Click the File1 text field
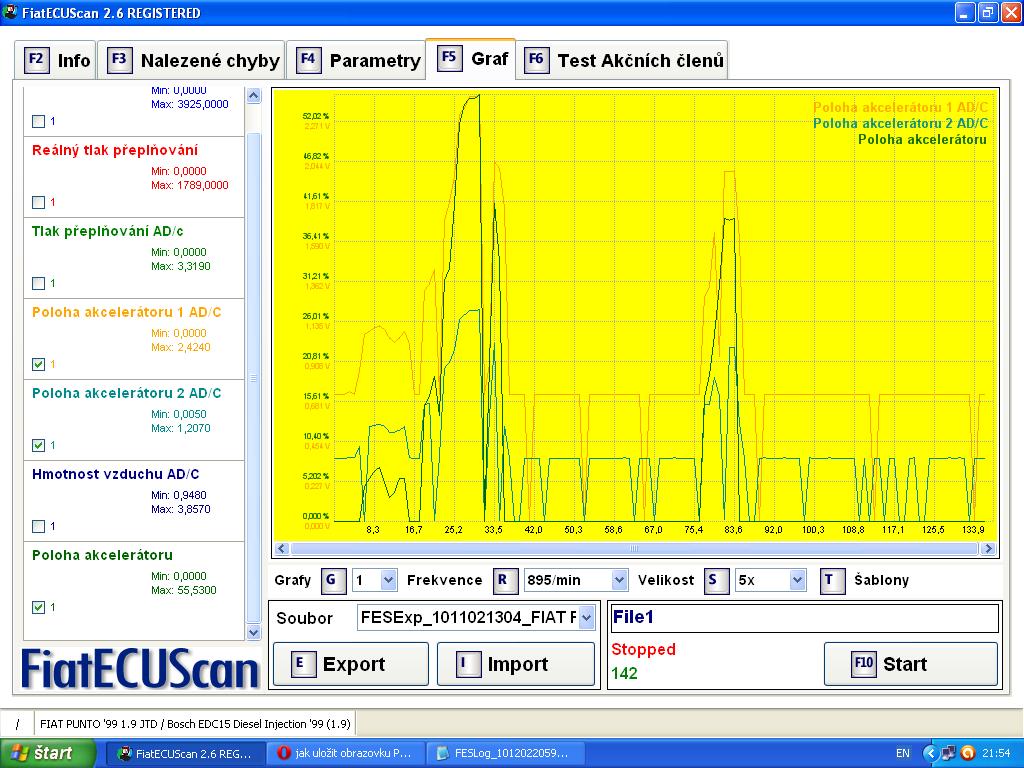This screenshot has width=1024, height=768. coord(804,618)
